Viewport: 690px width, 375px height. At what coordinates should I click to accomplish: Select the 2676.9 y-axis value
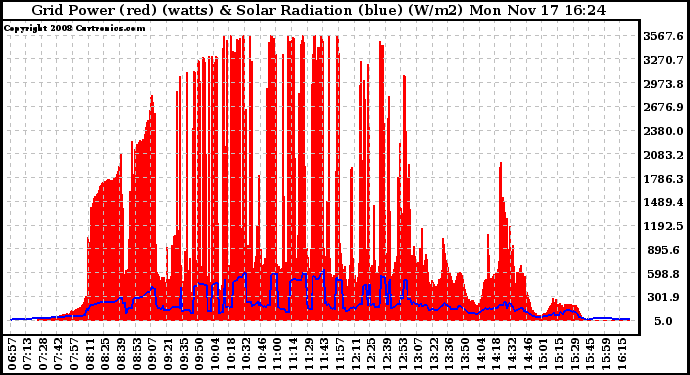click(663, 107)
